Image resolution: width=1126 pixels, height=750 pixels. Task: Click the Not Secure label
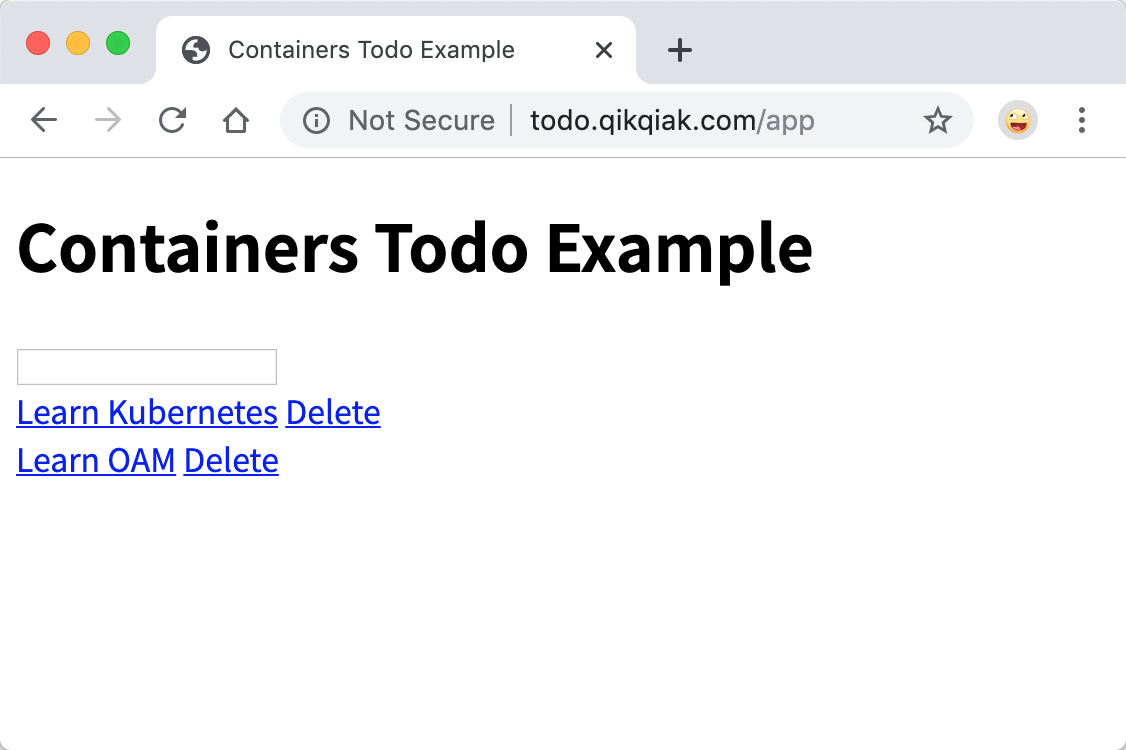pyautogui.click(x=422, y=120)
